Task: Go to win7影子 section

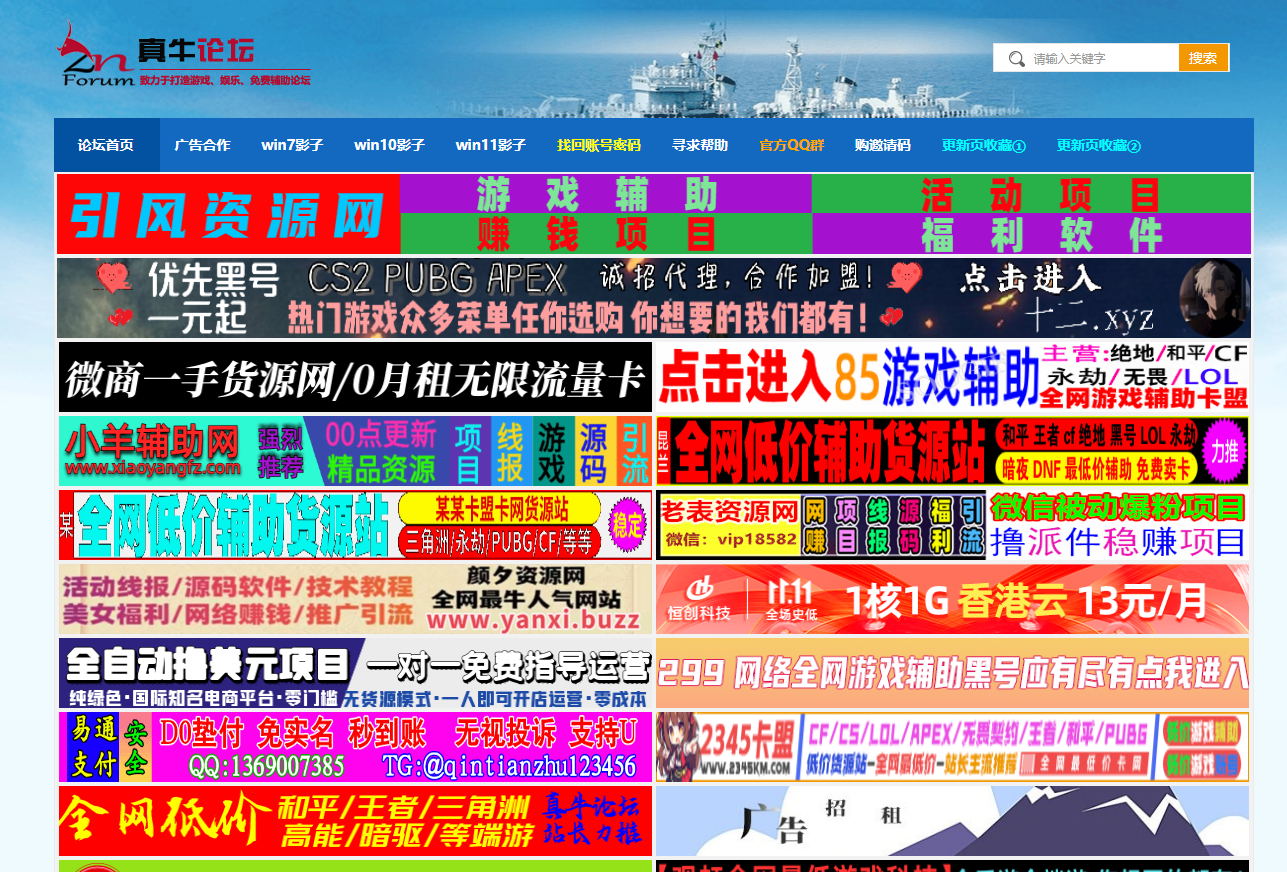Action: [x=292, y=145]
